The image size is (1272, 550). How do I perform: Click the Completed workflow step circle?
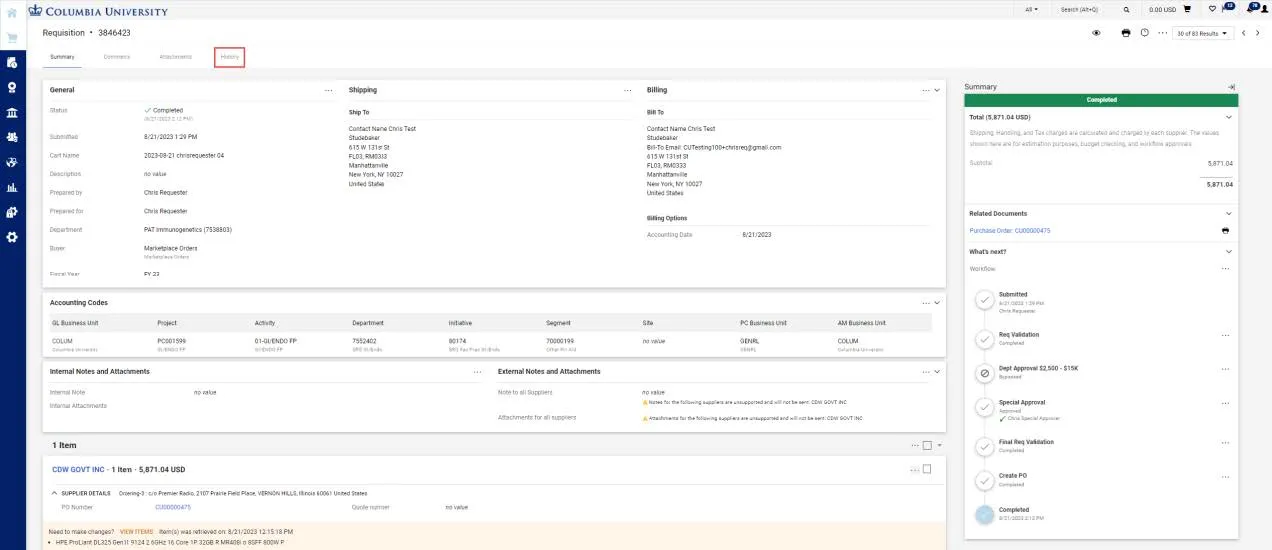[985, 514]
